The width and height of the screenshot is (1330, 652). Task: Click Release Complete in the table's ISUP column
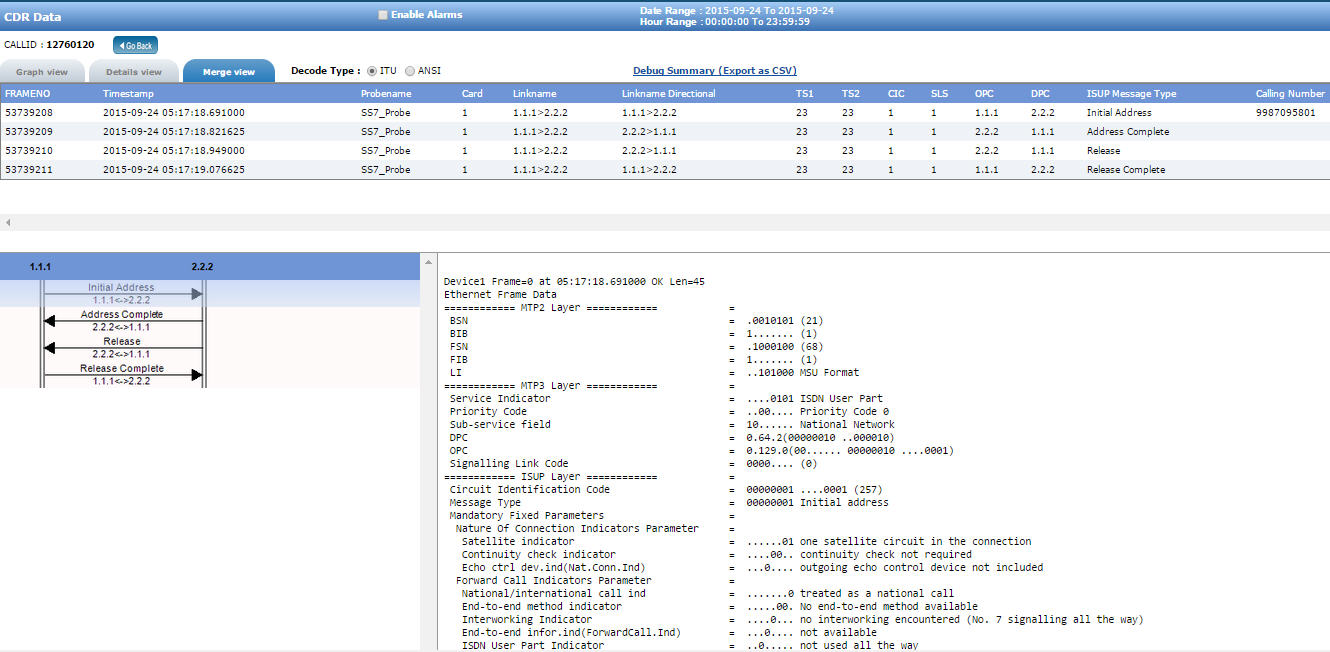point(1126,170)
